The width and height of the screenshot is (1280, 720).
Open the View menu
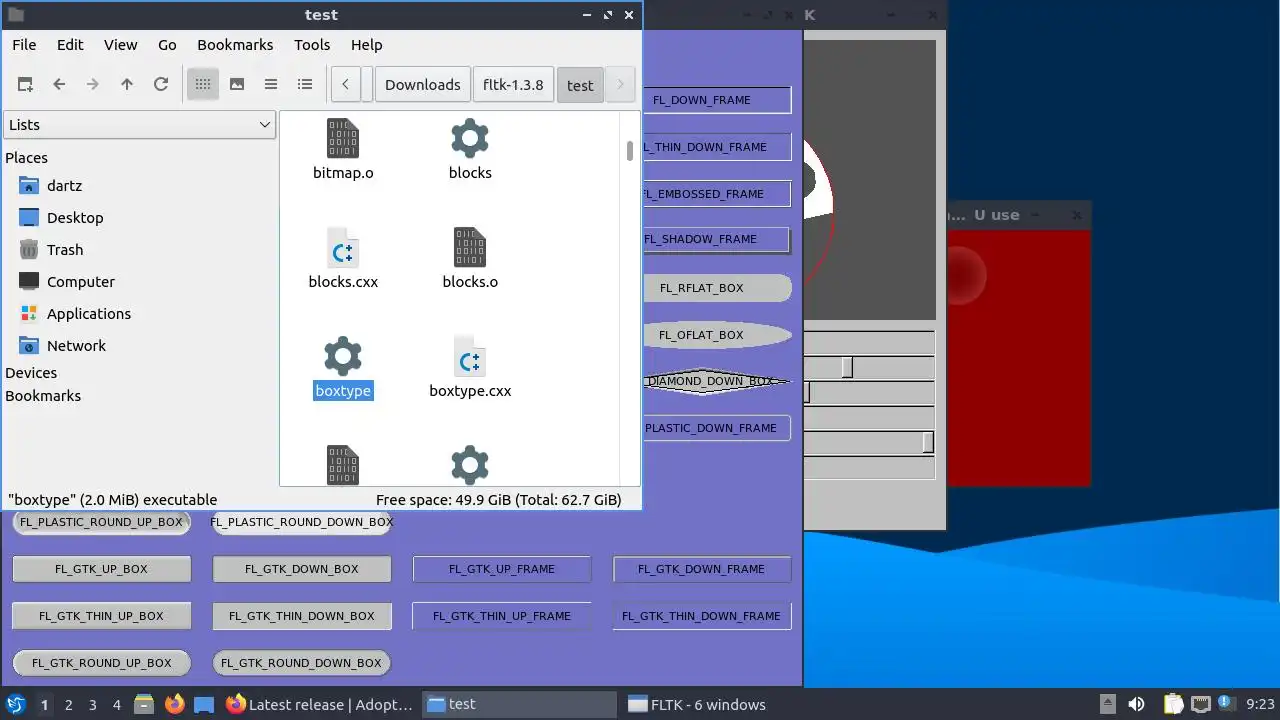pos(121,45)
